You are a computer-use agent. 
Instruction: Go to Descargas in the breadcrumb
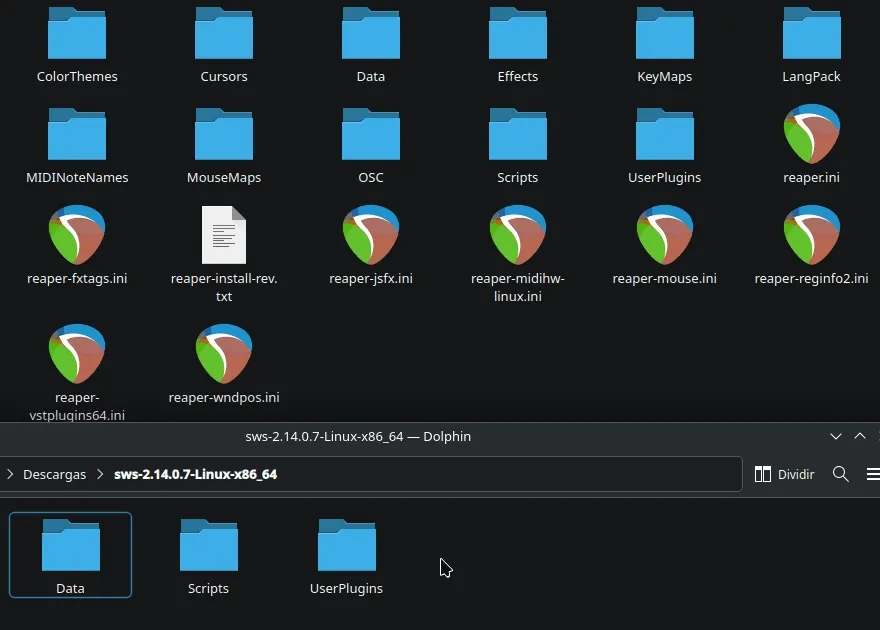pyautogui.click(x=54, y=475)
